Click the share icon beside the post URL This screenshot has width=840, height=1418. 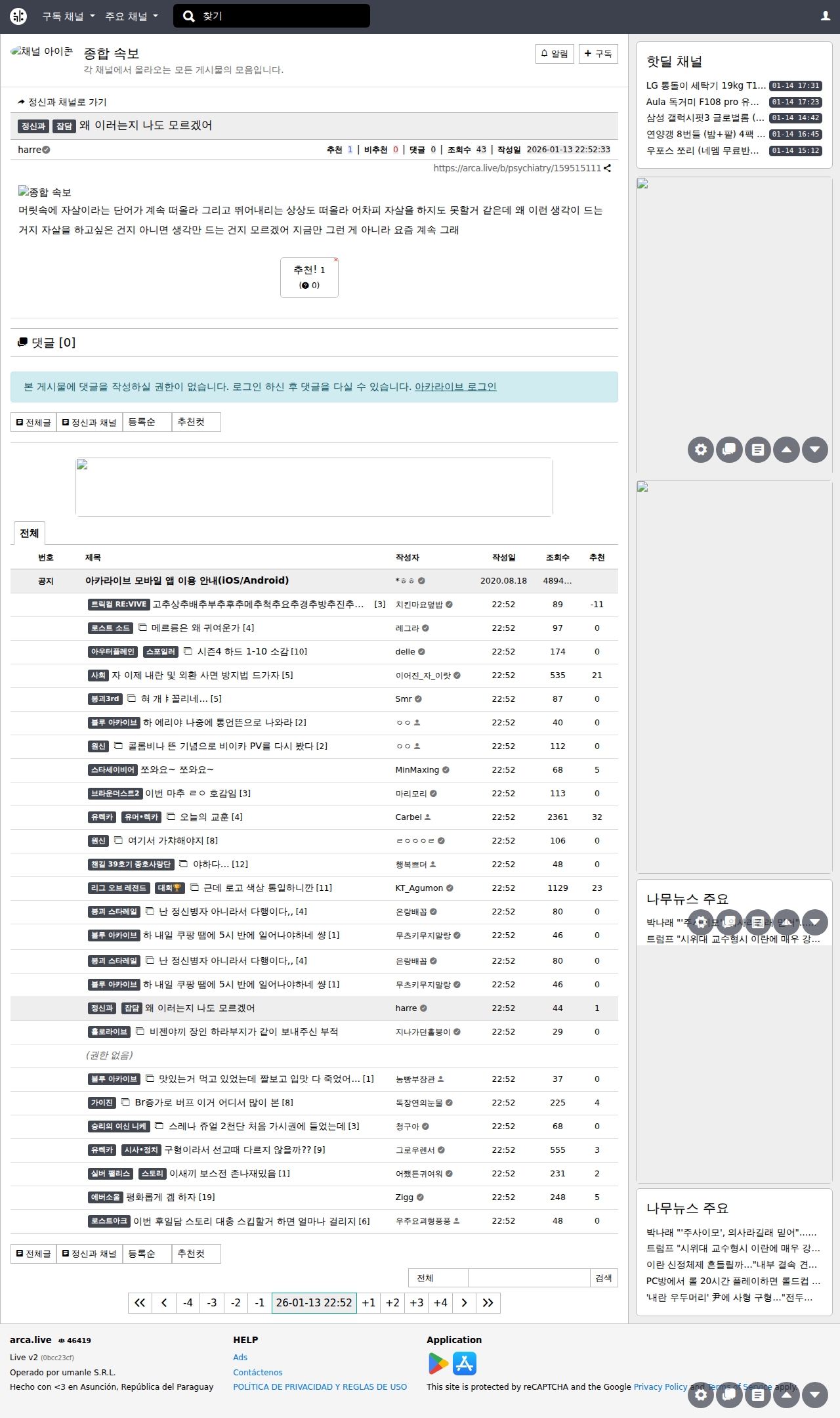(x=608, y=168)
